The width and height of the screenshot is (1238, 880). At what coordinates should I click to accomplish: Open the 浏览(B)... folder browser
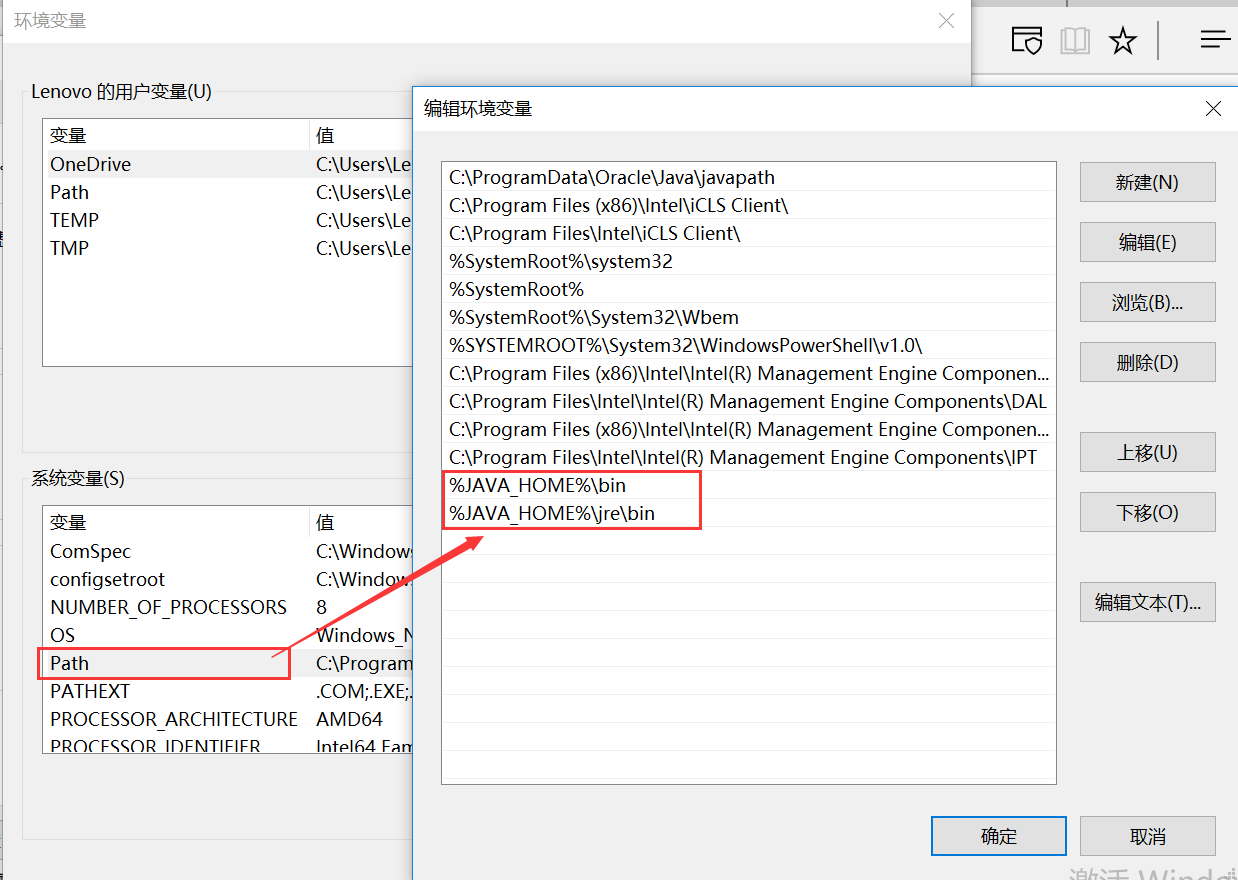tap(1147, 302)
